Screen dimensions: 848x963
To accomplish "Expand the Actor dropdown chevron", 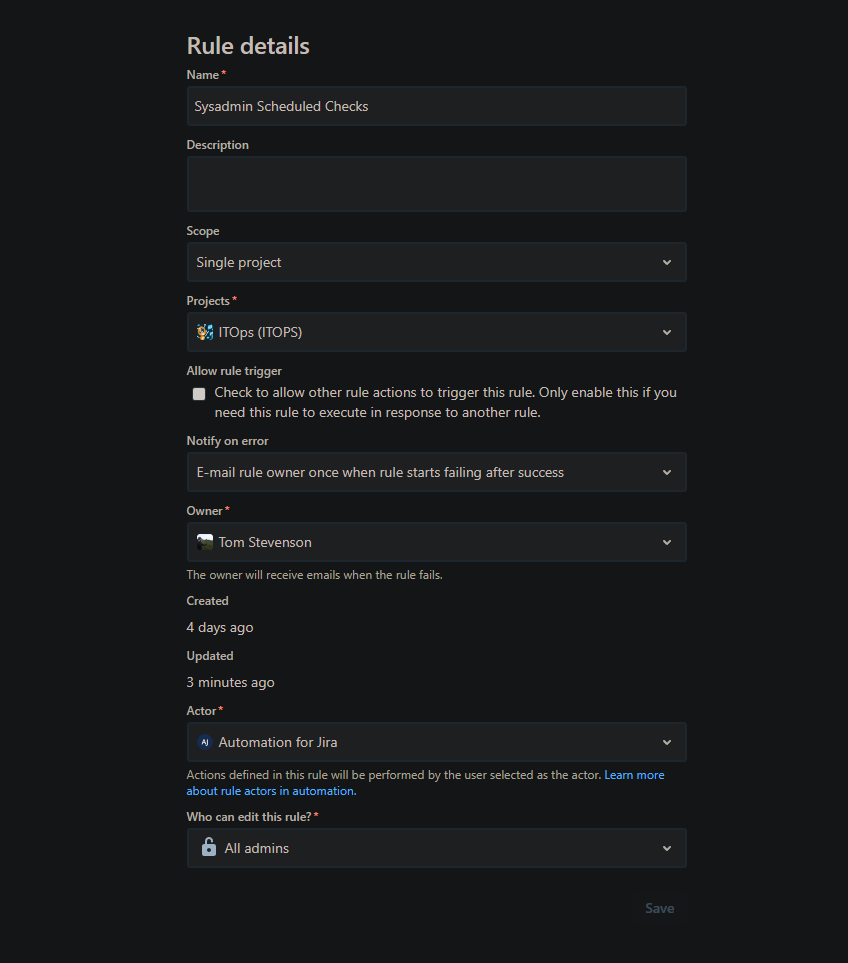I will [667, 742].
